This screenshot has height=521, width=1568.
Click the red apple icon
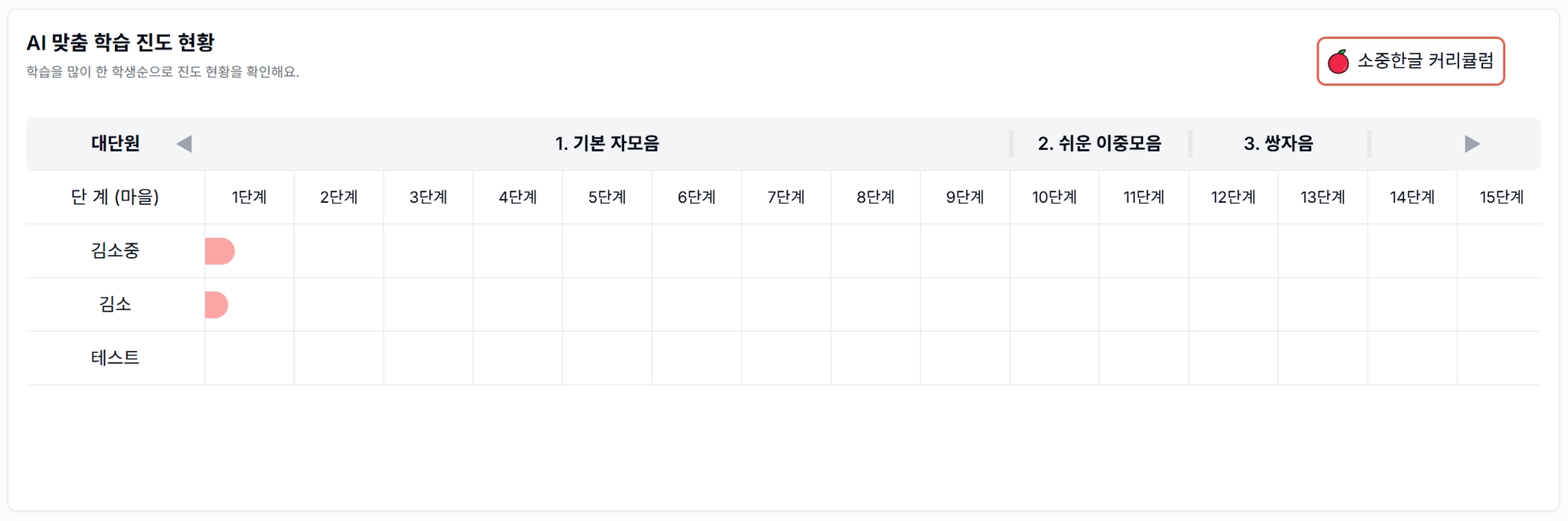pyautogui.click(x=1338, y=61)
